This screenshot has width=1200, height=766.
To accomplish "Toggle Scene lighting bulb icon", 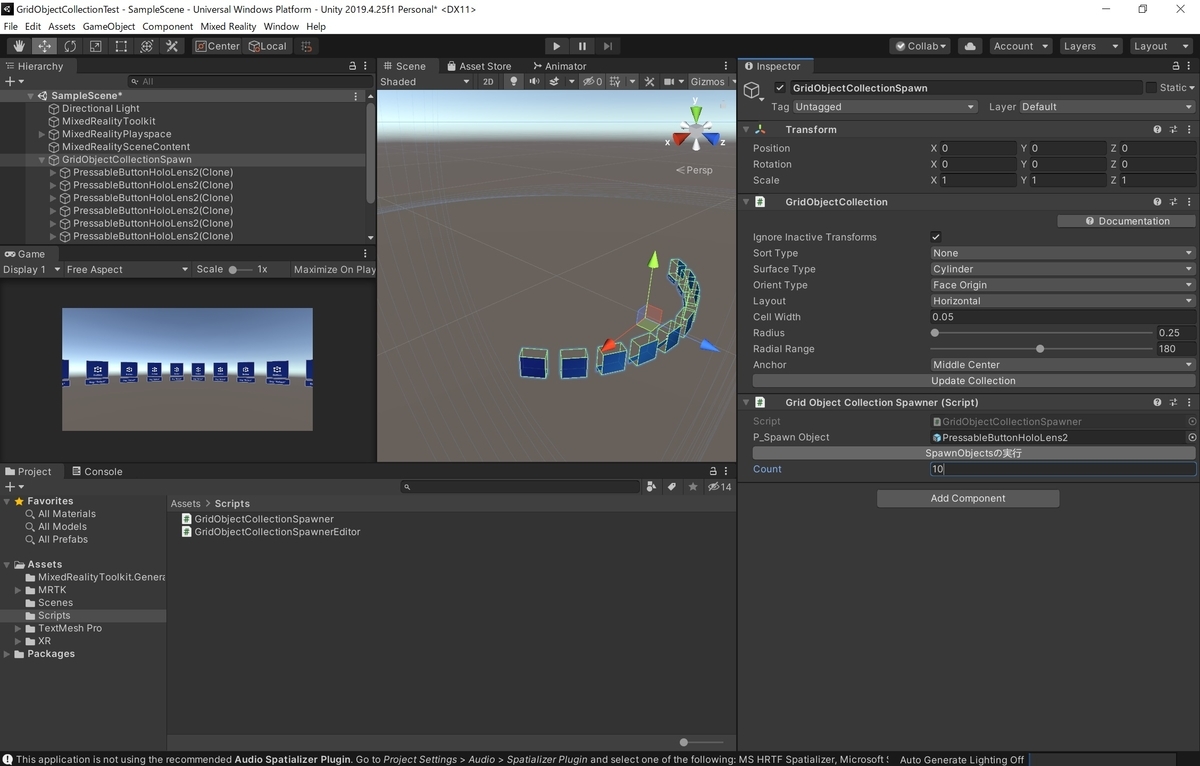I will (515, 82).
